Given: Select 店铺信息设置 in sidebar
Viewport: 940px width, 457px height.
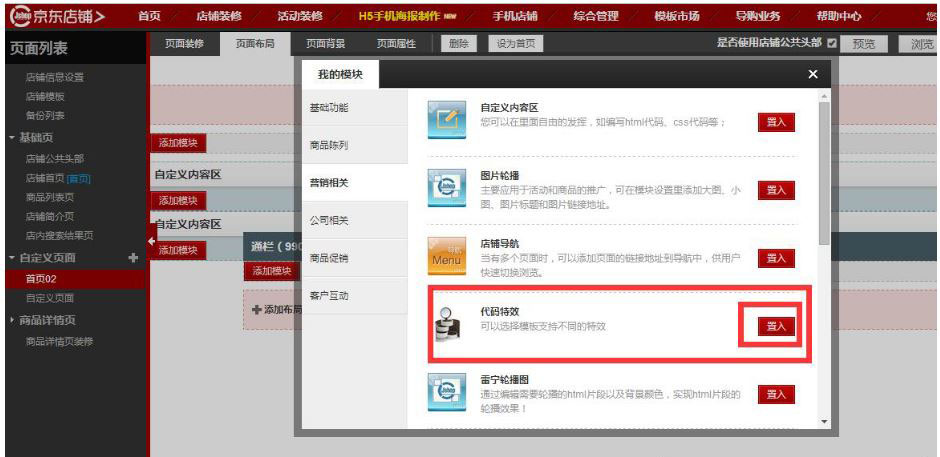Looking at the screenshot, I should pos(55,77).
